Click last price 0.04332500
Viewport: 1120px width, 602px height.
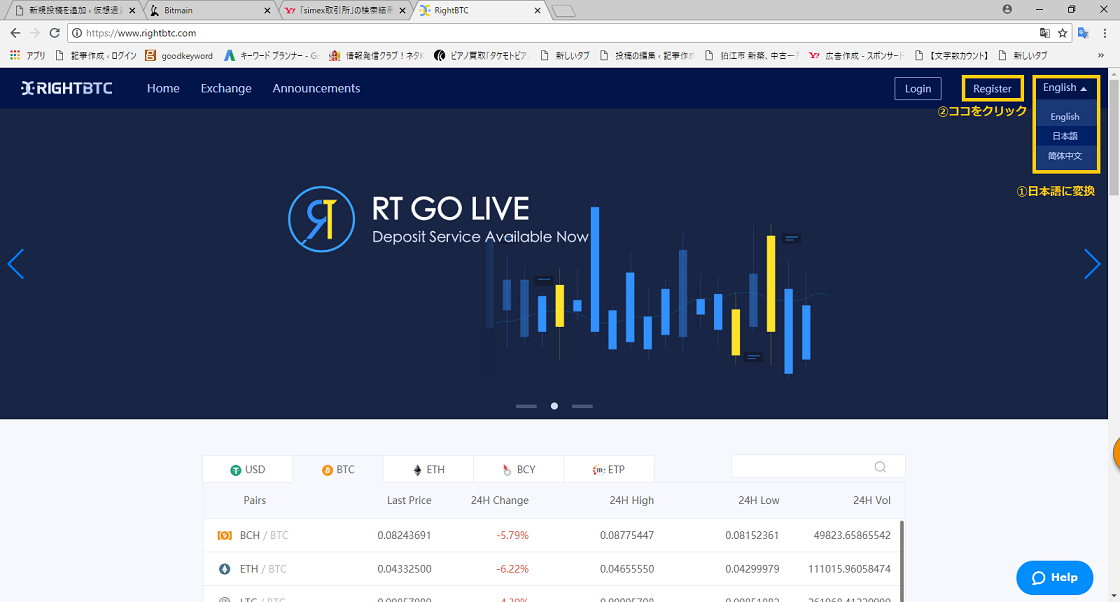coord(404,569)
